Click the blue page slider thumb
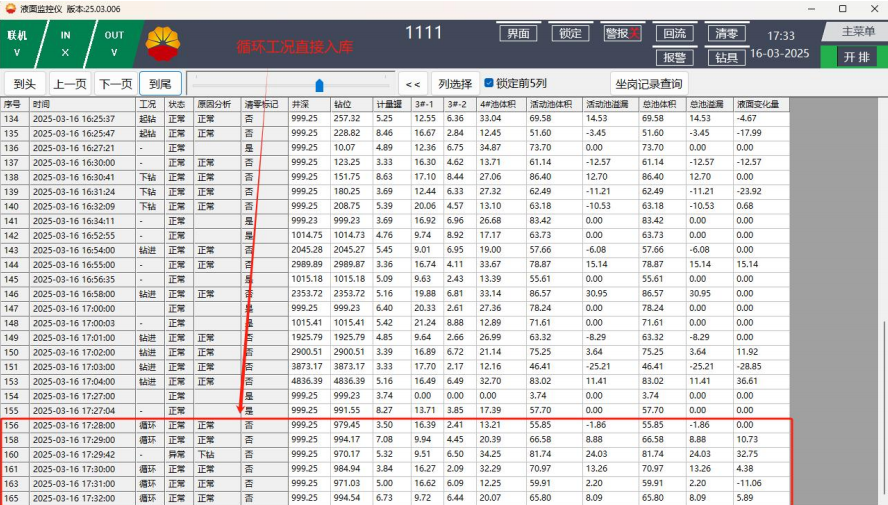 click(319, 85)
